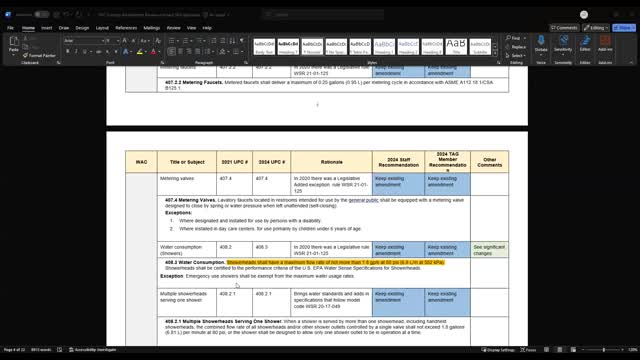Open the Add-ins button
This screenshot has width=640, height=360.
pos(605,44)
